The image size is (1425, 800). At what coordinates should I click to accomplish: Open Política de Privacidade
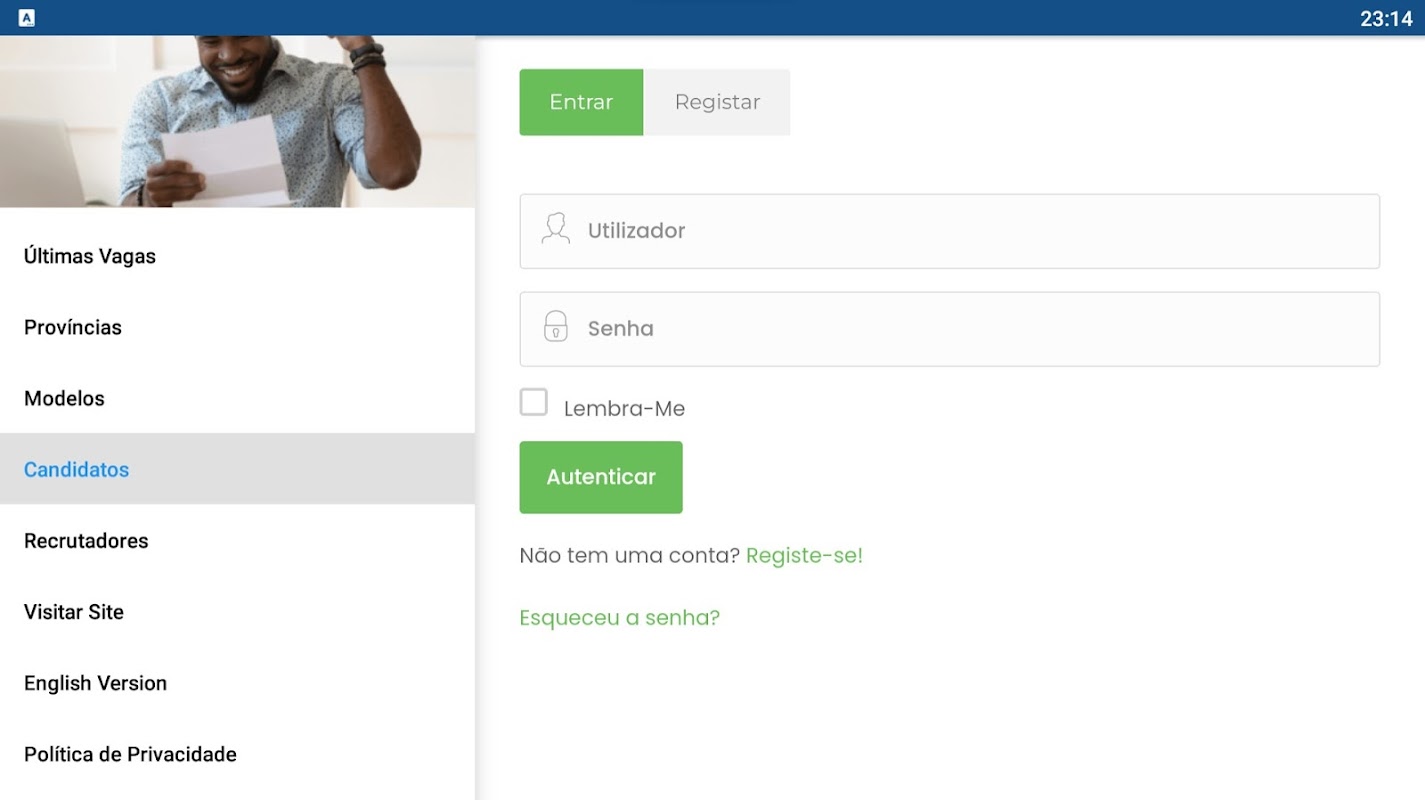237,754
